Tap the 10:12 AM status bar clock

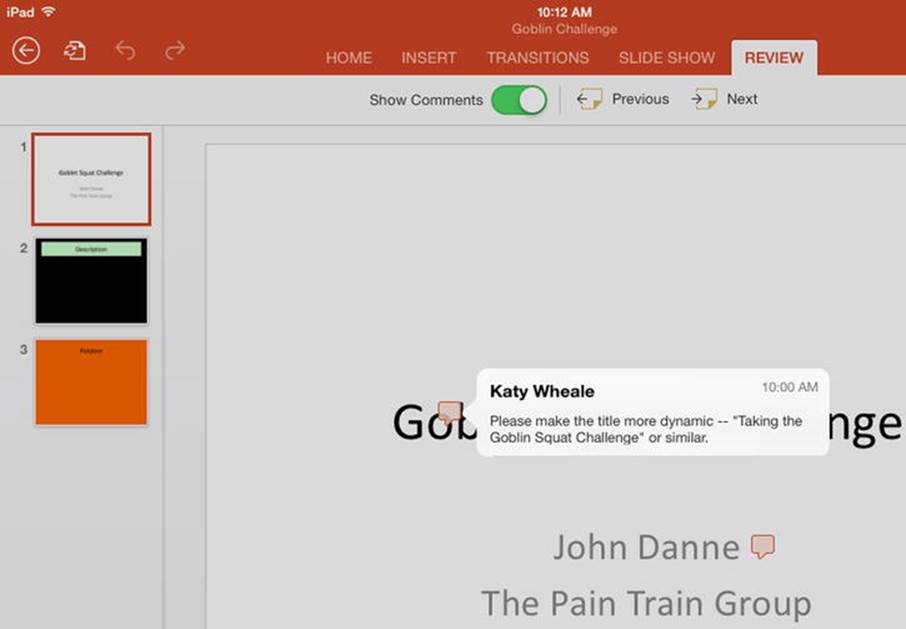click(x=564, y=12)
